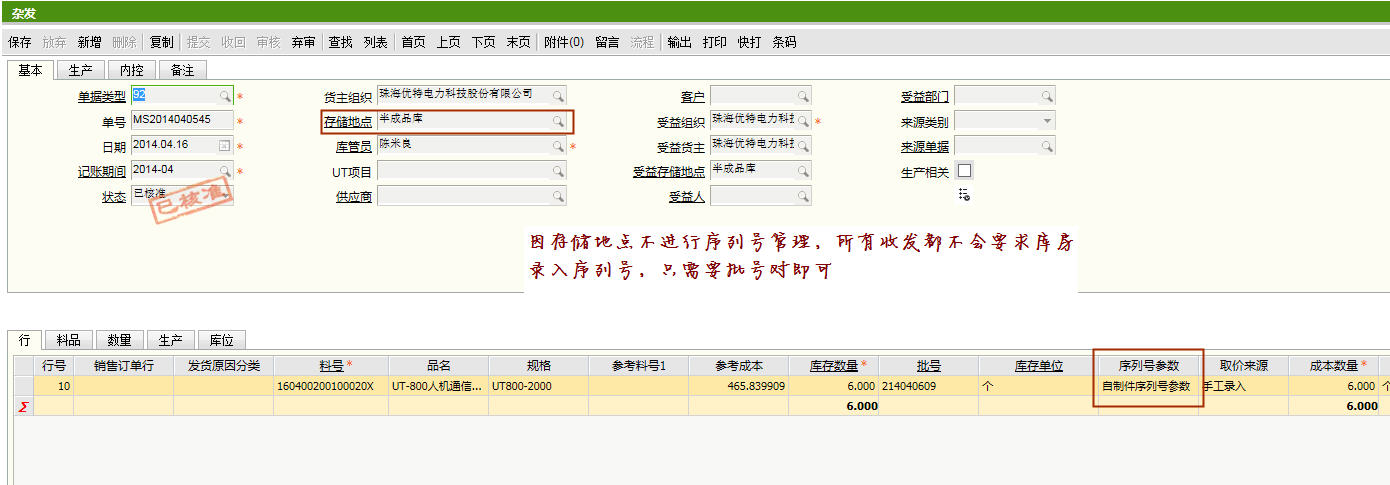Expand the 来源类别 dropdown
1390x485 pixels.
point(1046,121)
